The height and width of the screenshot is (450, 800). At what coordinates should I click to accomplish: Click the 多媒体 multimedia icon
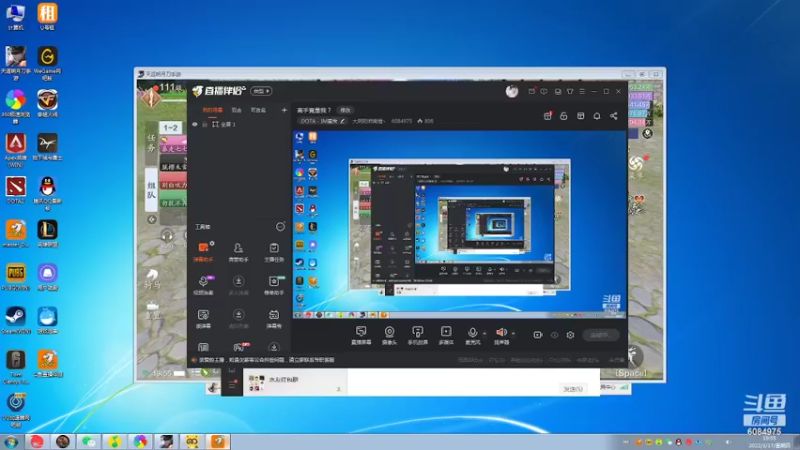pyautogui.click(x=446, y=335)
